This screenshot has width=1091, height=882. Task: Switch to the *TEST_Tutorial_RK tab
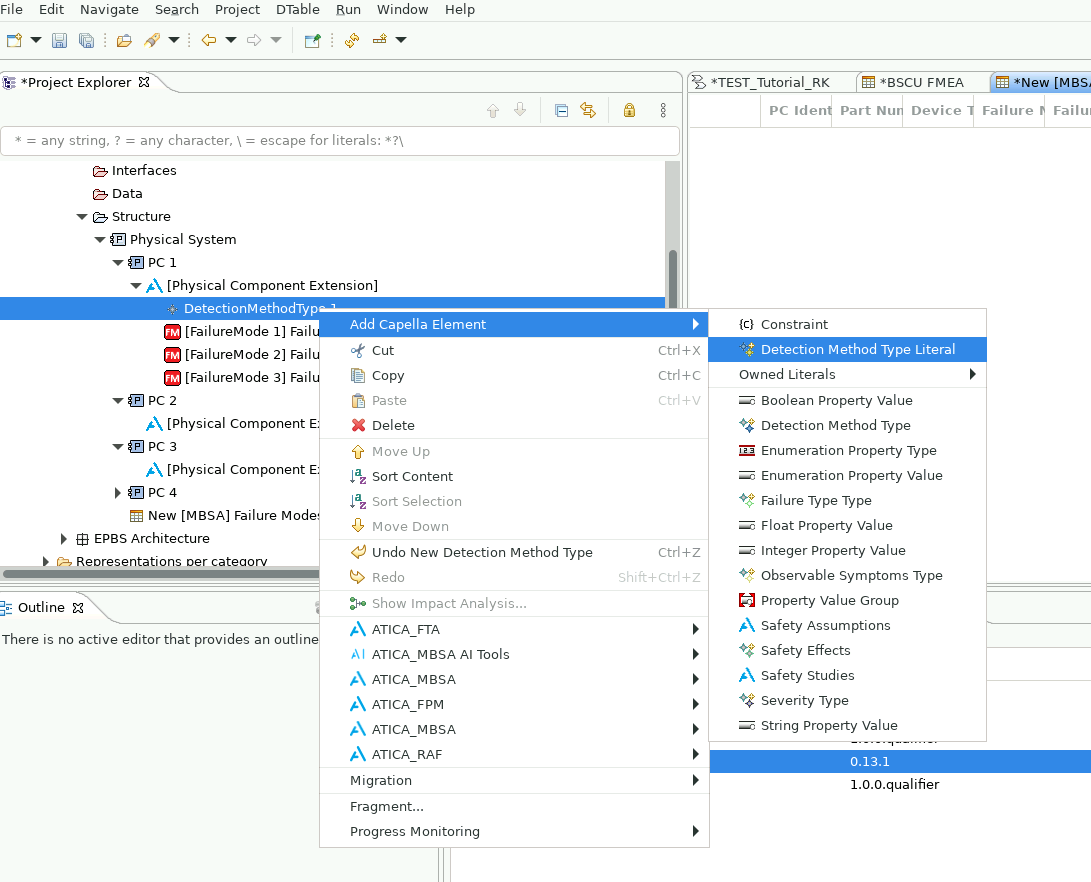pos(770,82)
